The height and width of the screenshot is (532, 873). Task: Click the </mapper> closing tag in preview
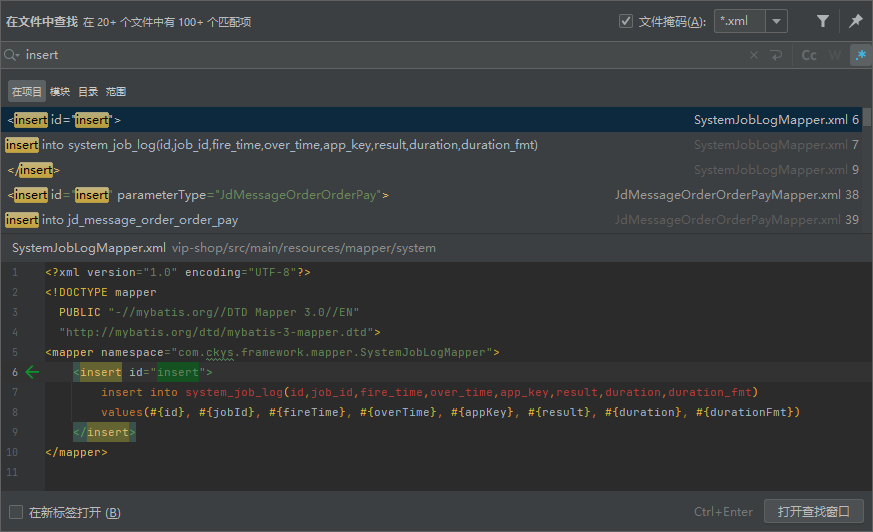coord(76,452)
